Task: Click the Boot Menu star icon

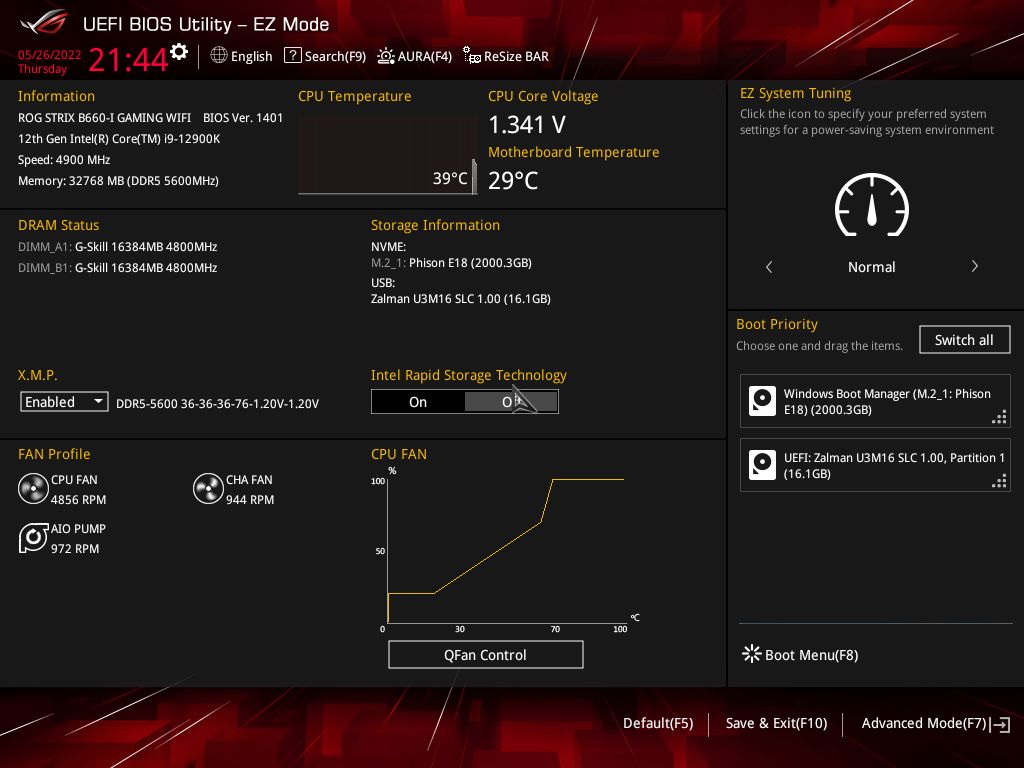Action: pos(752,654)
